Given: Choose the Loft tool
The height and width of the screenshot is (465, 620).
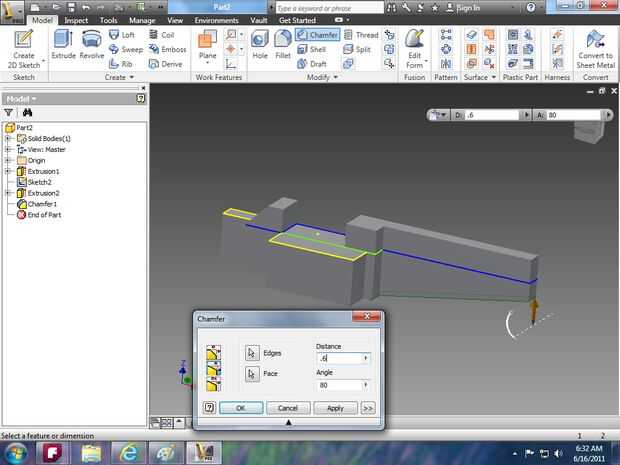Looking at the screenshot, I should (122, 35).
